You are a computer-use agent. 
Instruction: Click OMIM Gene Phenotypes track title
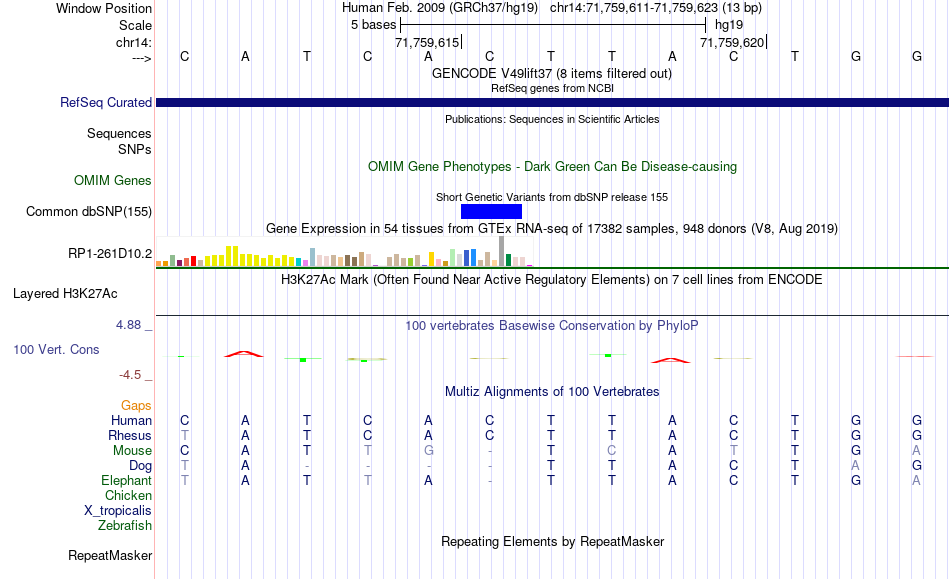(552, 167)
